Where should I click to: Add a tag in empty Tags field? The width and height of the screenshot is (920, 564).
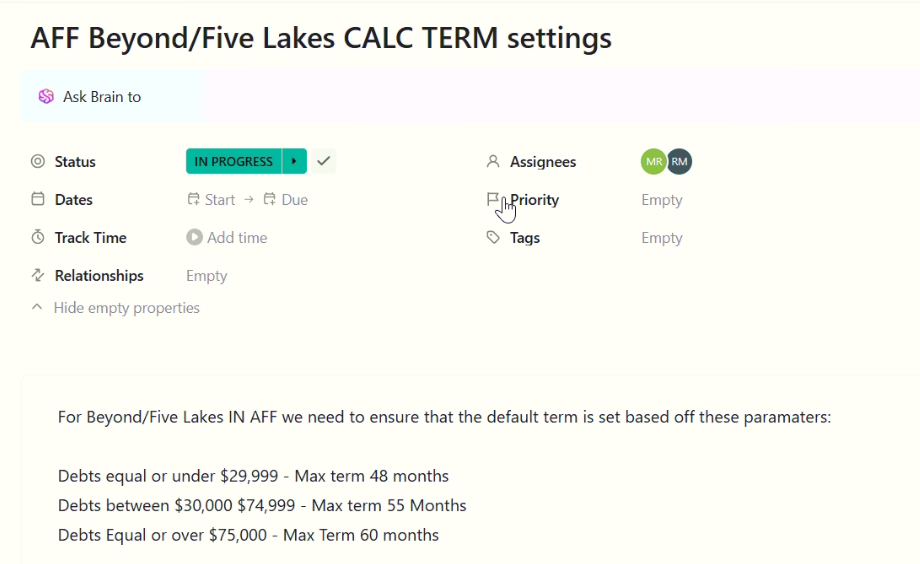pos(662,238)
